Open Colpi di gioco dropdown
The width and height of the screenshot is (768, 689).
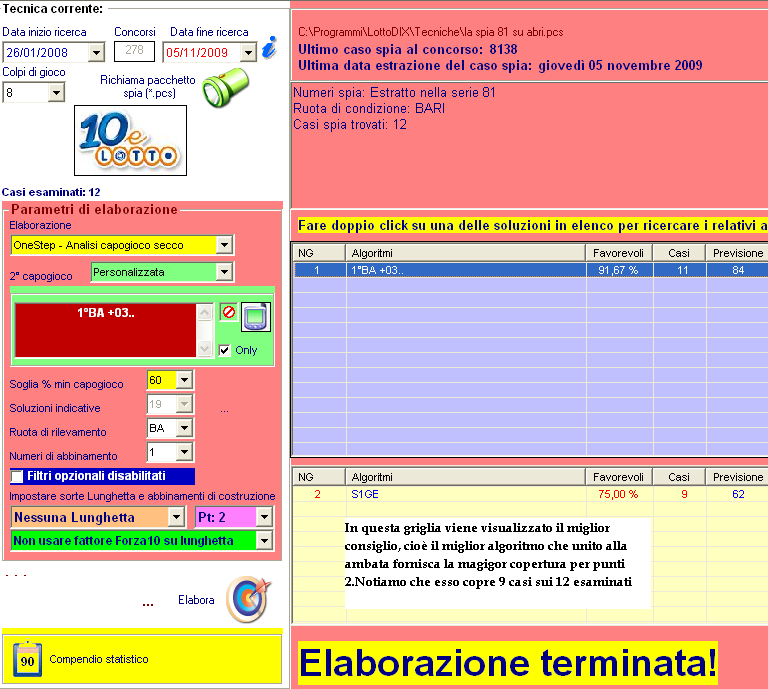coord(56,92)
